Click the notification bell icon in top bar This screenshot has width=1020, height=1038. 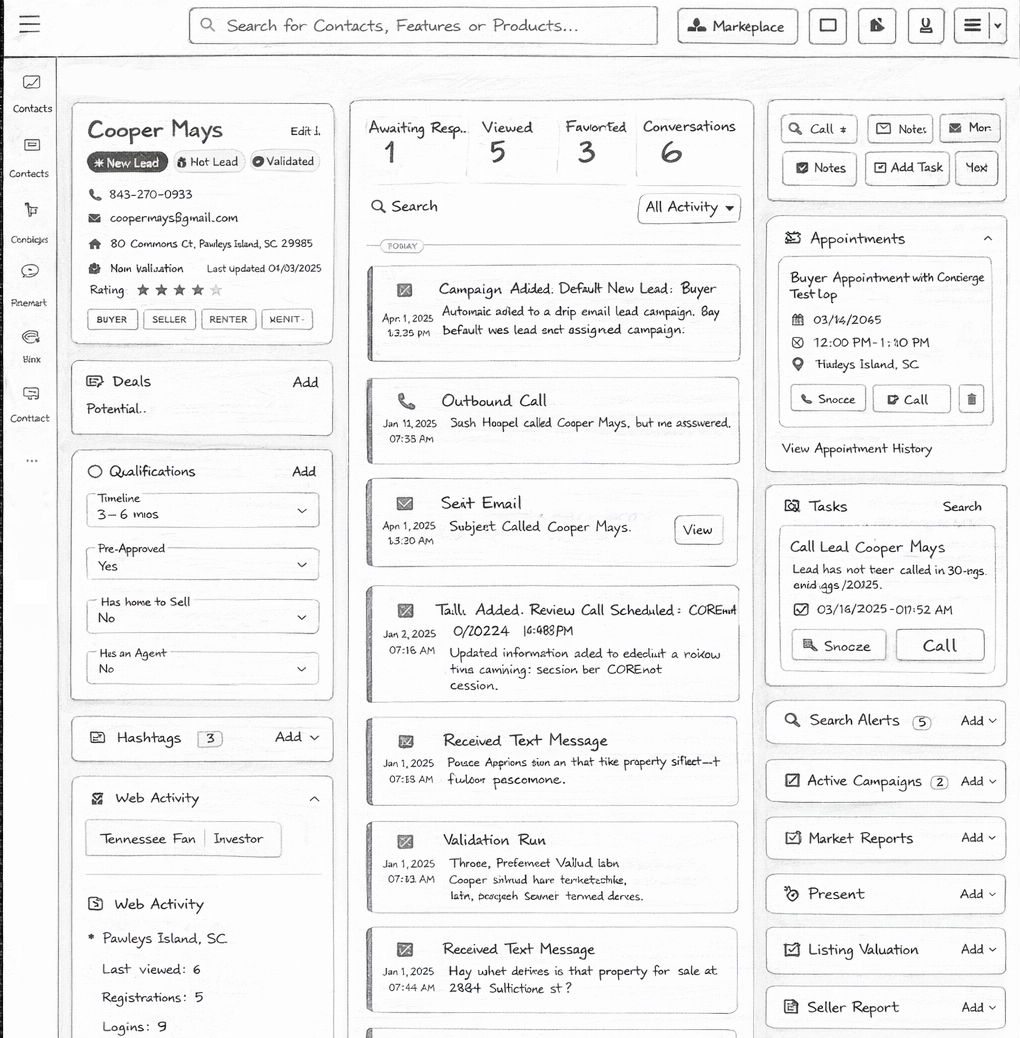877,26
